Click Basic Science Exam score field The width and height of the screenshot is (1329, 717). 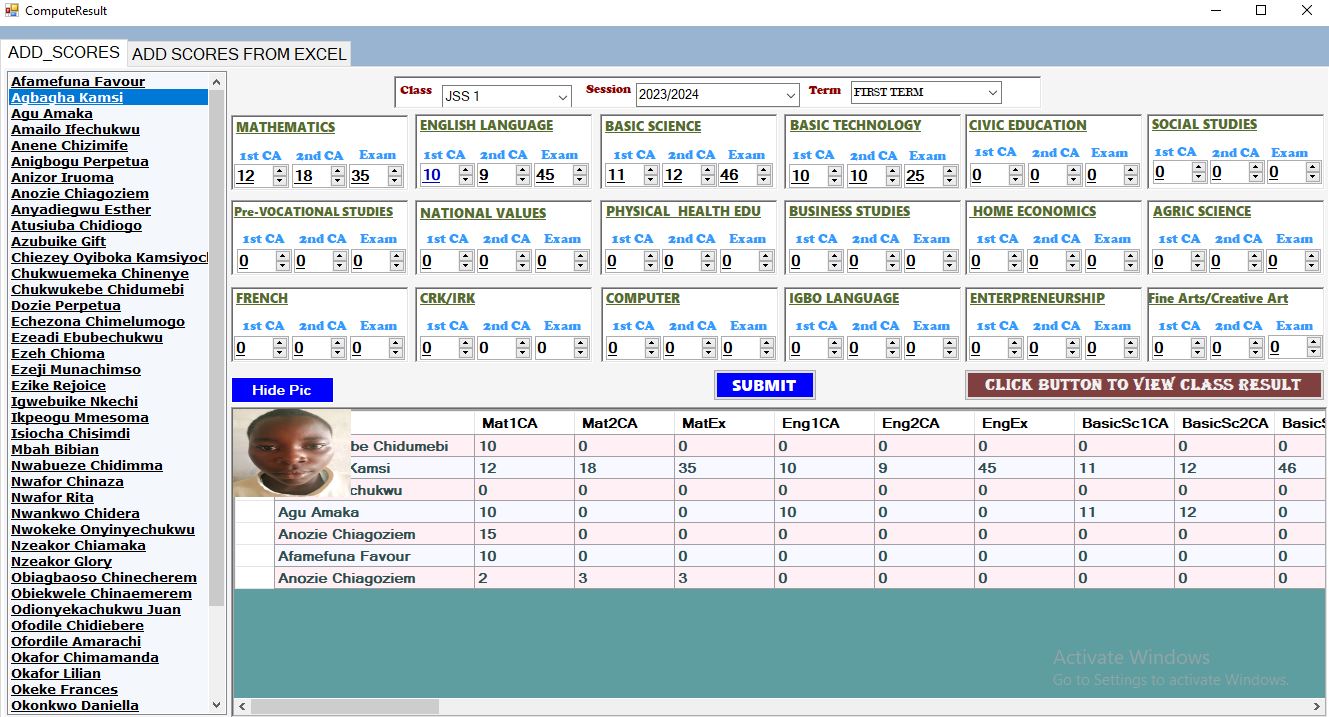pos(736,175)
